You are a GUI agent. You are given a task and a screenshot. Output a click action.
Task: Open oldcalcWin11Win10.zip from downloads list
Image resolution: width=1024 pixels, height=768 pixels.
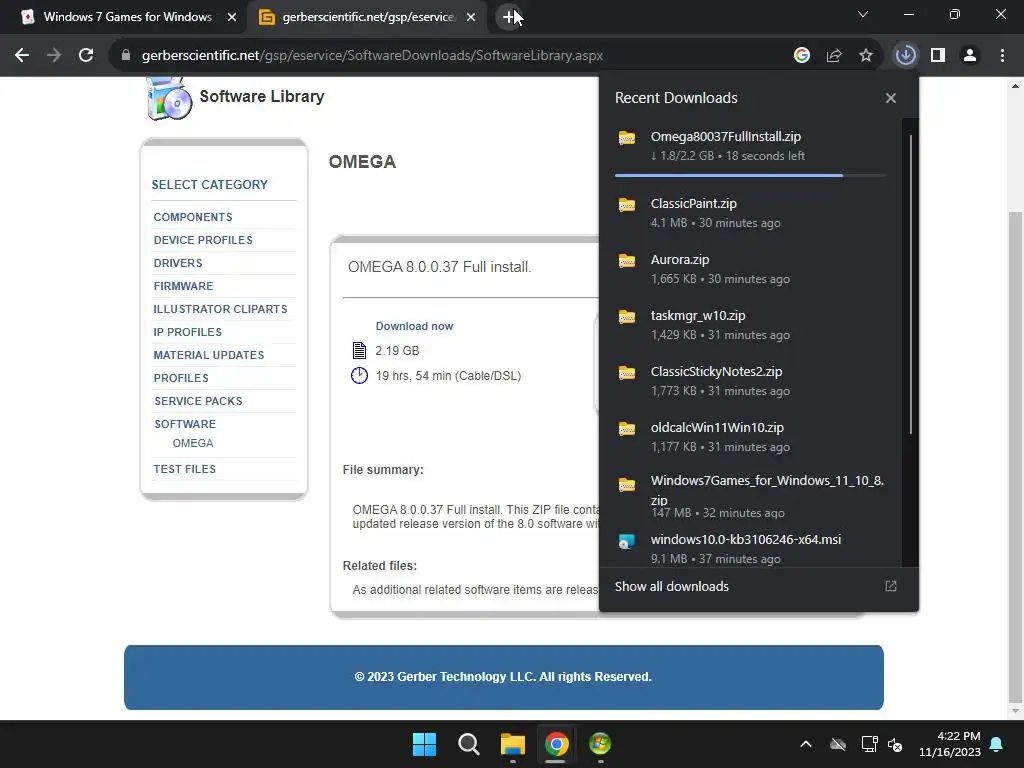(750, 438)
